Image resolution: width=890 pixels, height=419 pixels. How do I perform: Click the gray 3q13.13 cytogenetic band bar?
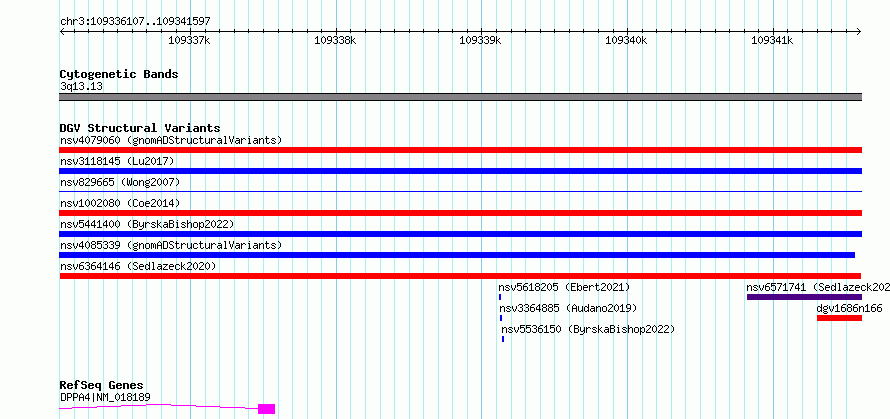pos(460,97)
